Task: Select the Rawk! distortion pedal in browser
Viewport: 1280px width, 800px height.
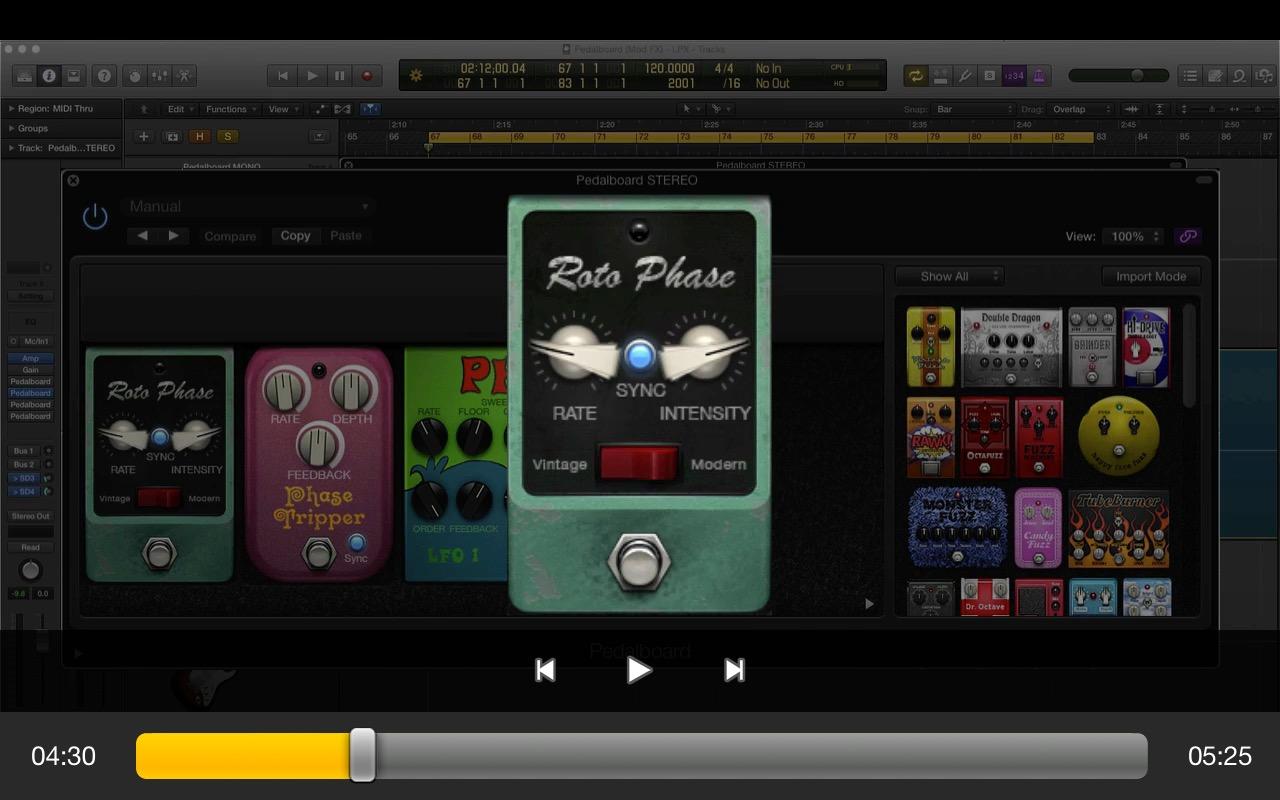Action: [x=931, y=437]
